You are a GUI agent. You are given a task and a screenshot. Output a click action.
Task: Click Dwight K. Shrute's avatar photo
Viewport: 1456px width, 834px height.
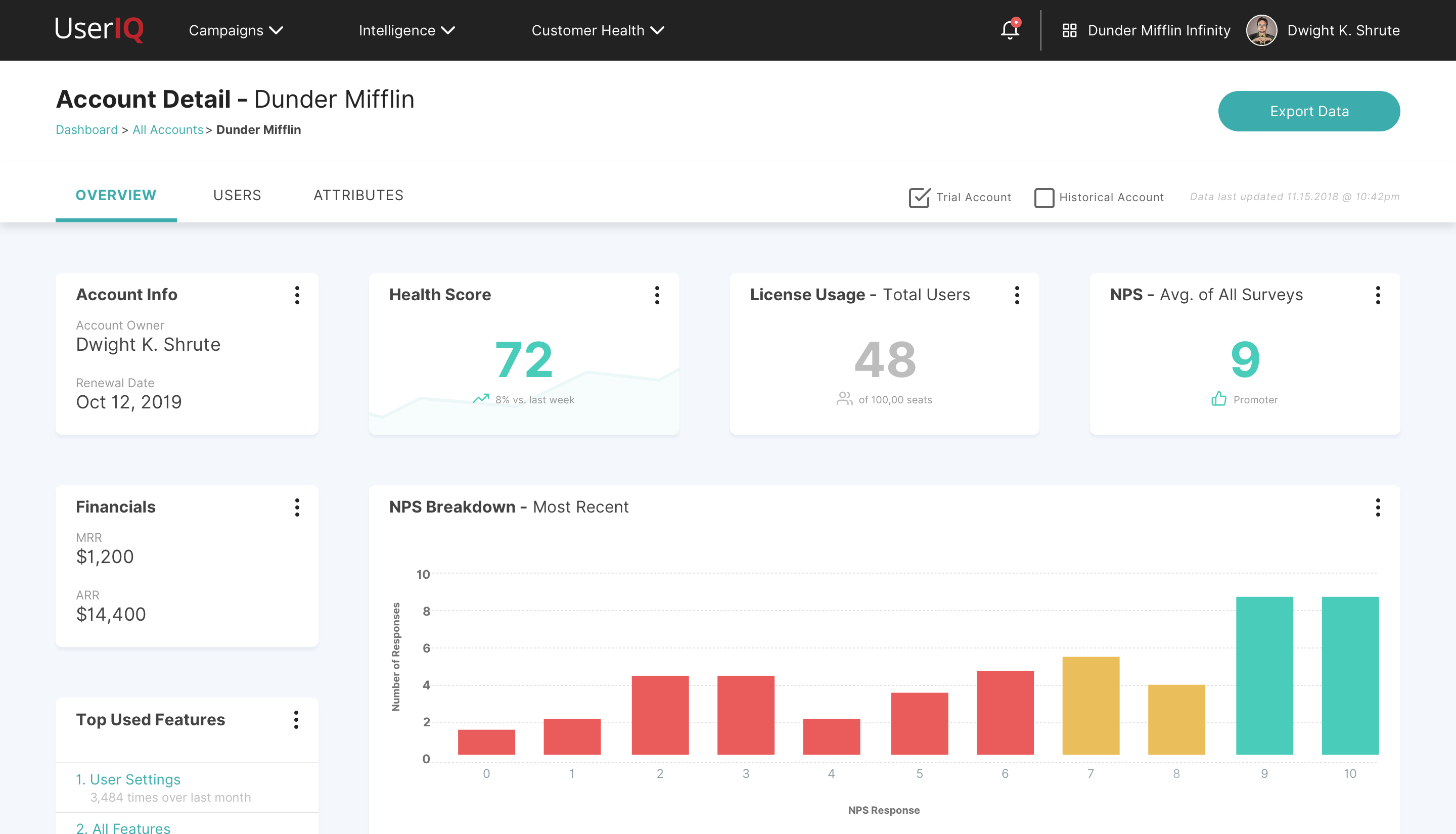click(1261, 30)
